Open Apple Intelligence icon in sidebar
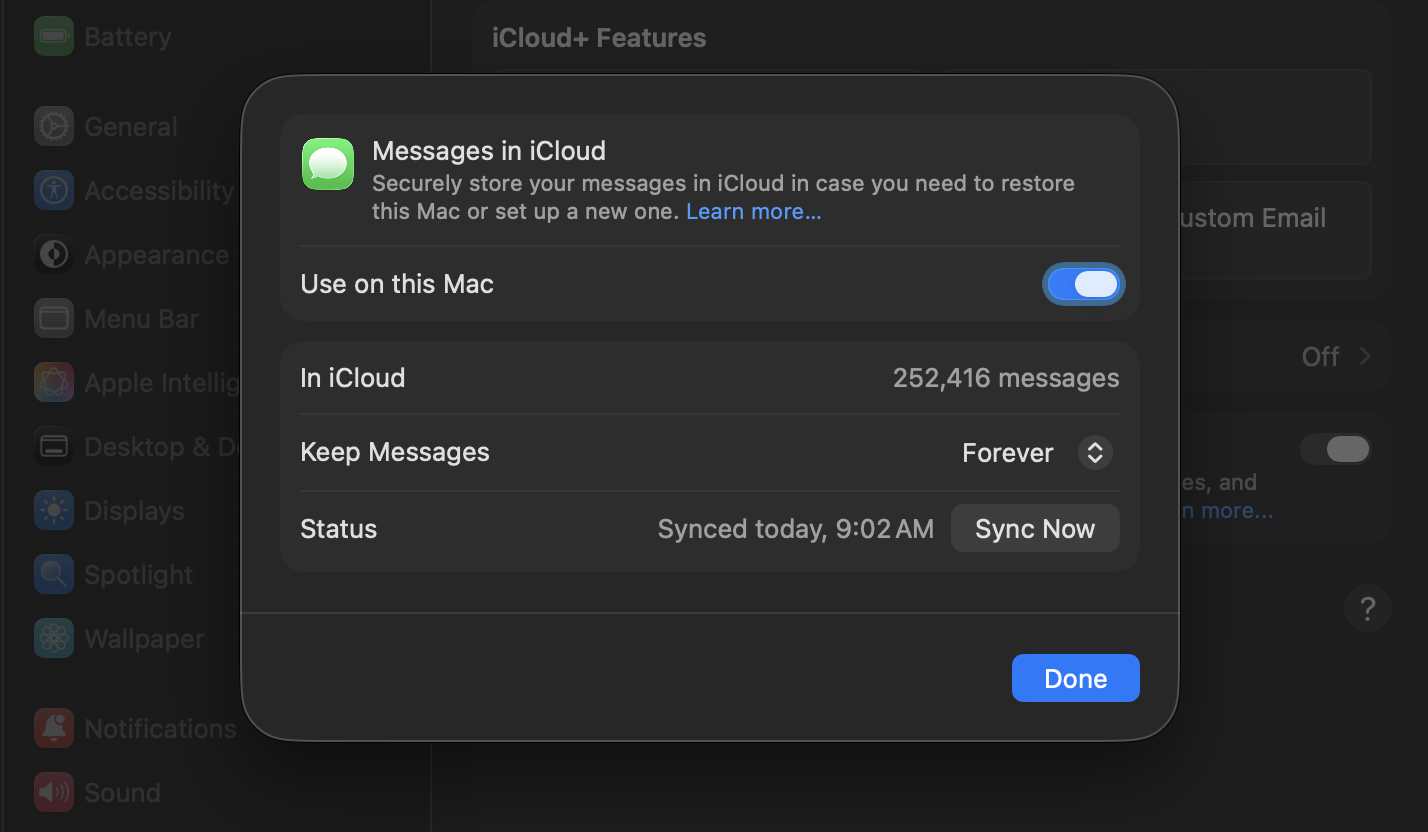The height and width of the screenshot is (832, 1428). pyautogui.click(x=54, y=383)
